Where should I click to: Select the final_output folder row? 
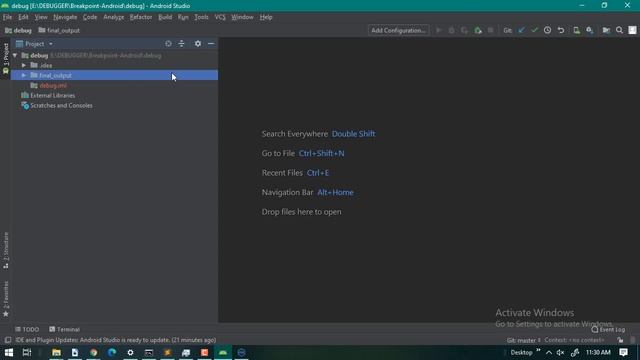(114, 75)
